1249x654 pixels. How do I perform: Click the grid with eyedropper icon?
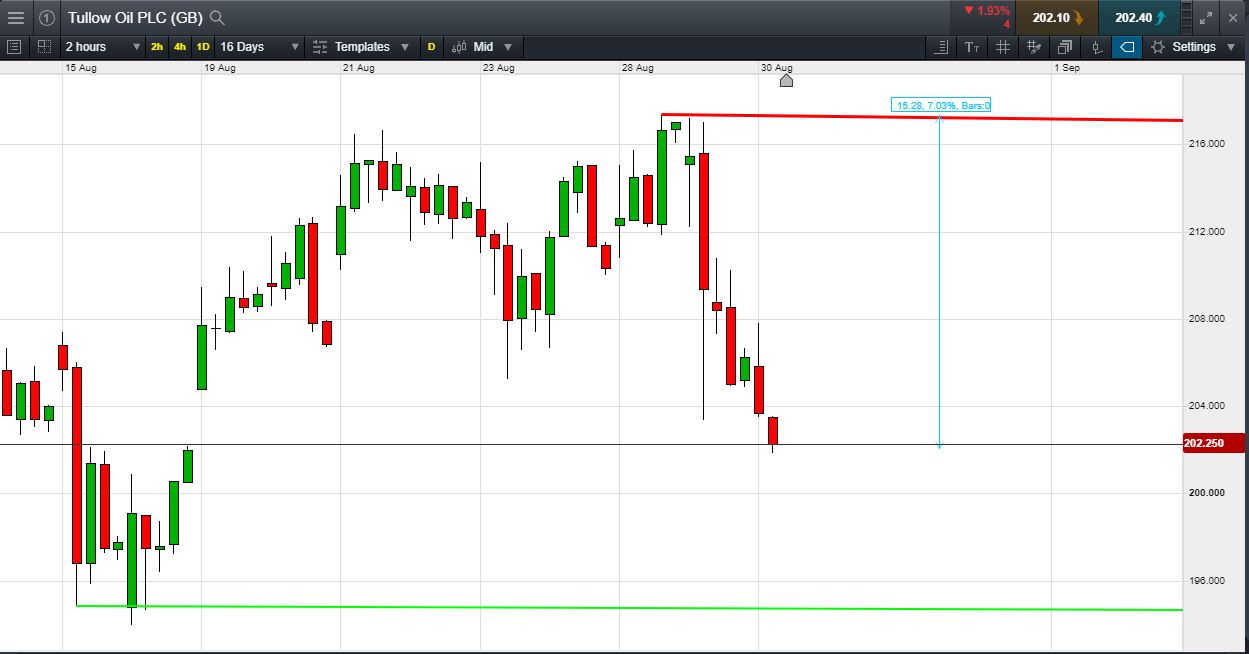pos(1034,47)
